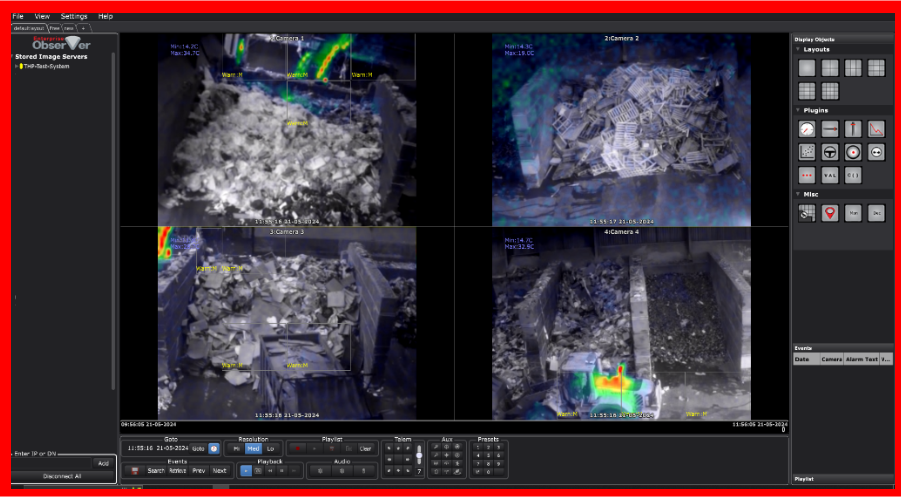Image resolution: width=901 pixels, height=498 pixels.
Task: Add the scatter plot plugin
Action: [x=807, y=152]
